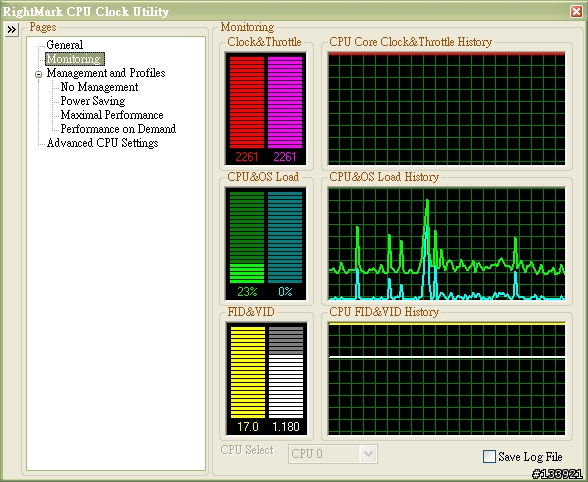Click the 23% CPU load value

tap(247, 292)
